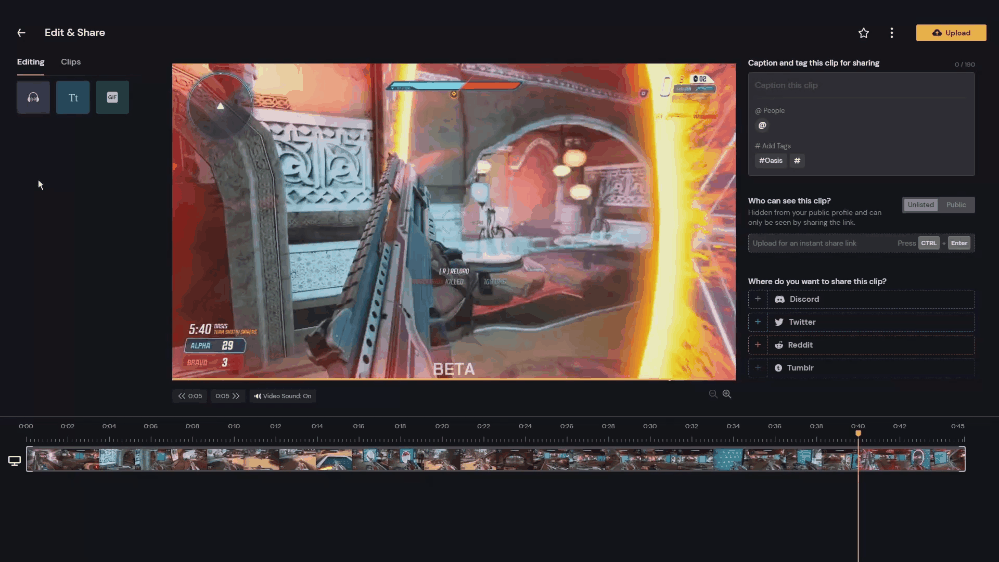Add a new tag with # button

(x=797, y=161)
